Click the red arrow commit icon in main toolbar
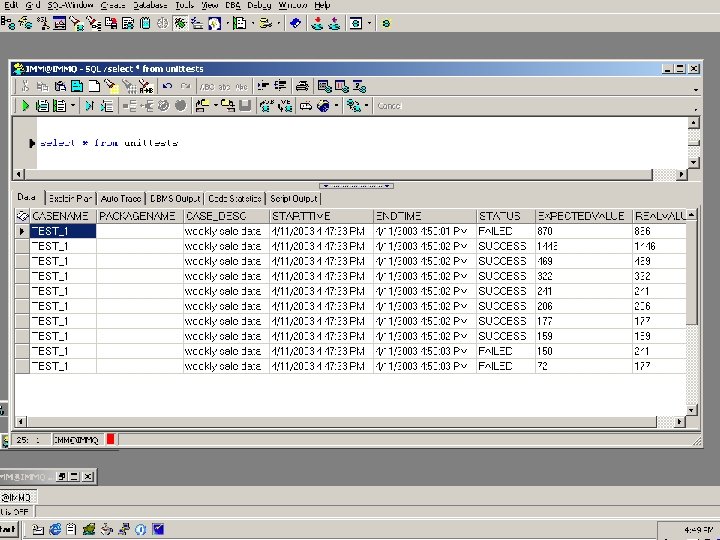This screenshot has height=540, width=720. pos(317,23)
